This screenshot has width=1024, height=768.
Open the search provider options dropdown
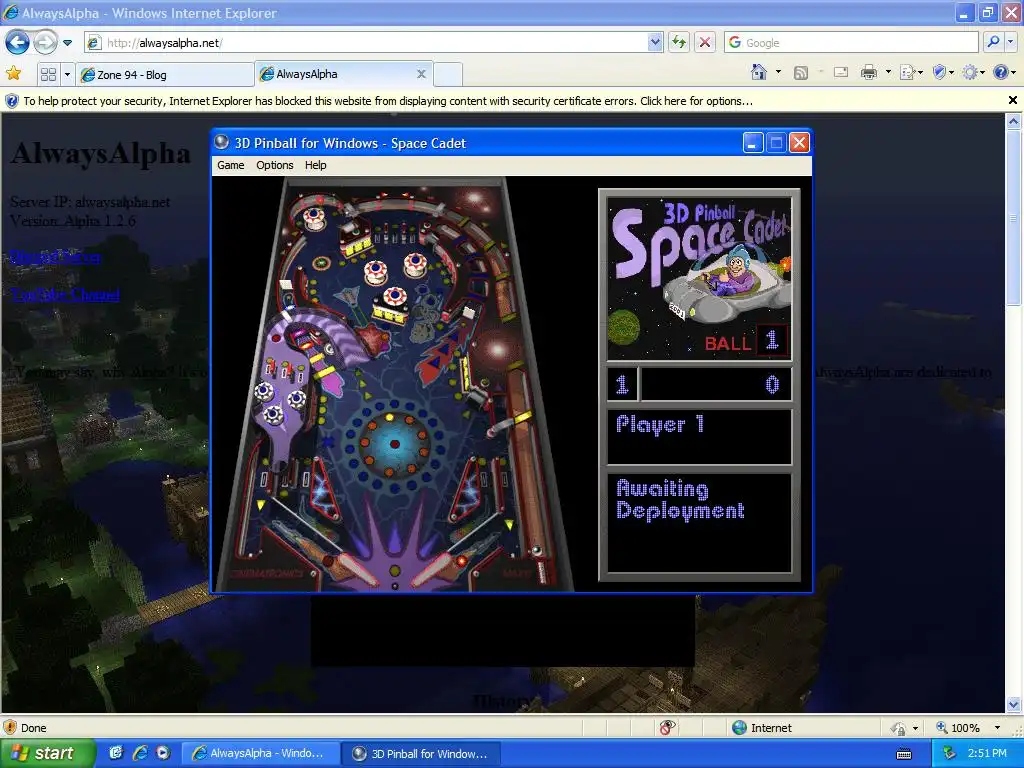1010,42
